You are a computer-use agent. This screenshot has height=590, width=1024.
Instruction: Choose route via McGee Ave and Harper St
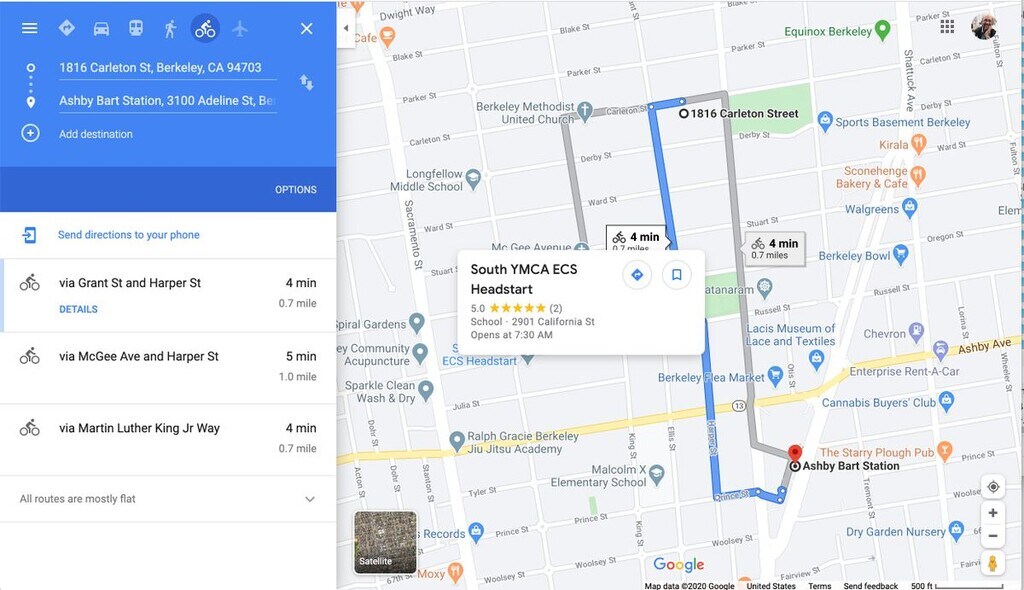point(168,368)
